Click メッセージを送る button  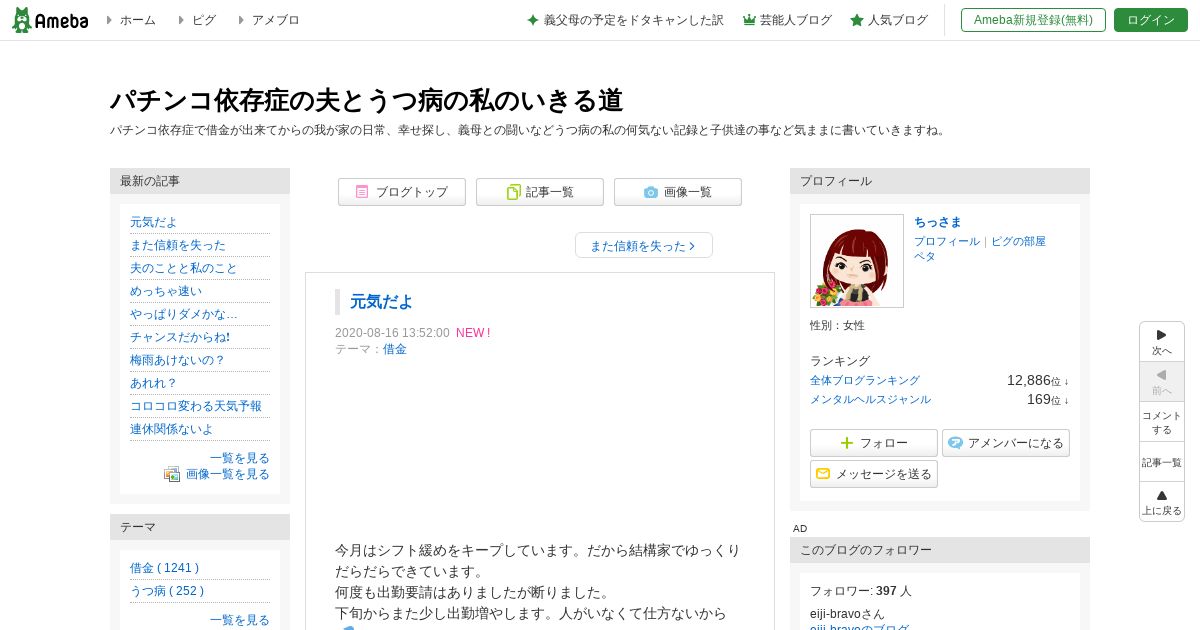[874, 474]
